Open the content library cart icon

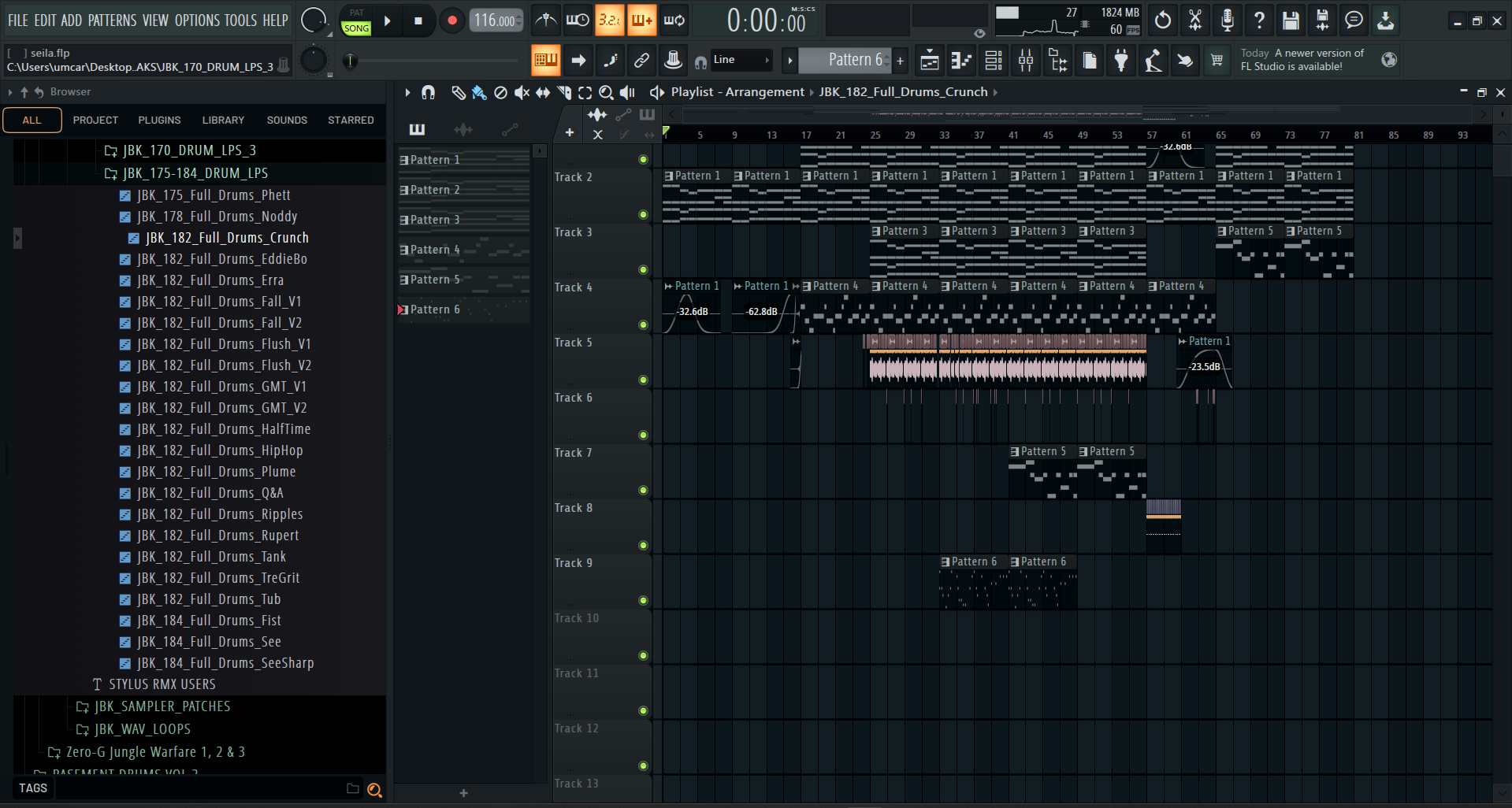(1217, 60)
